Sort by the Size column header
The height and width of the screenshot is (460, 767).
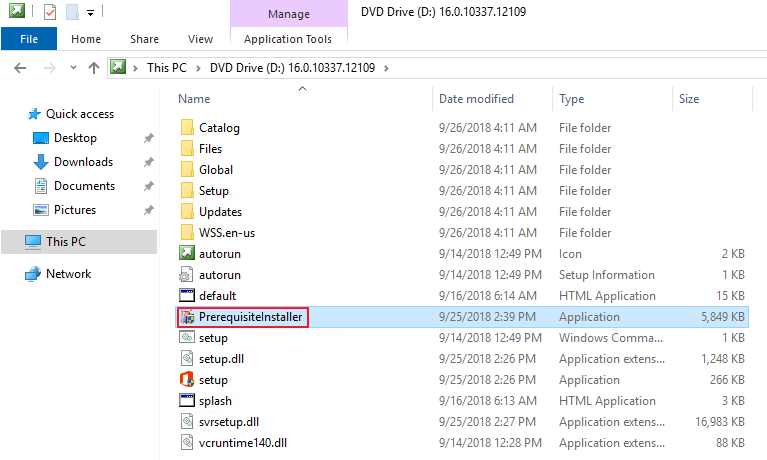pos(689,99)
